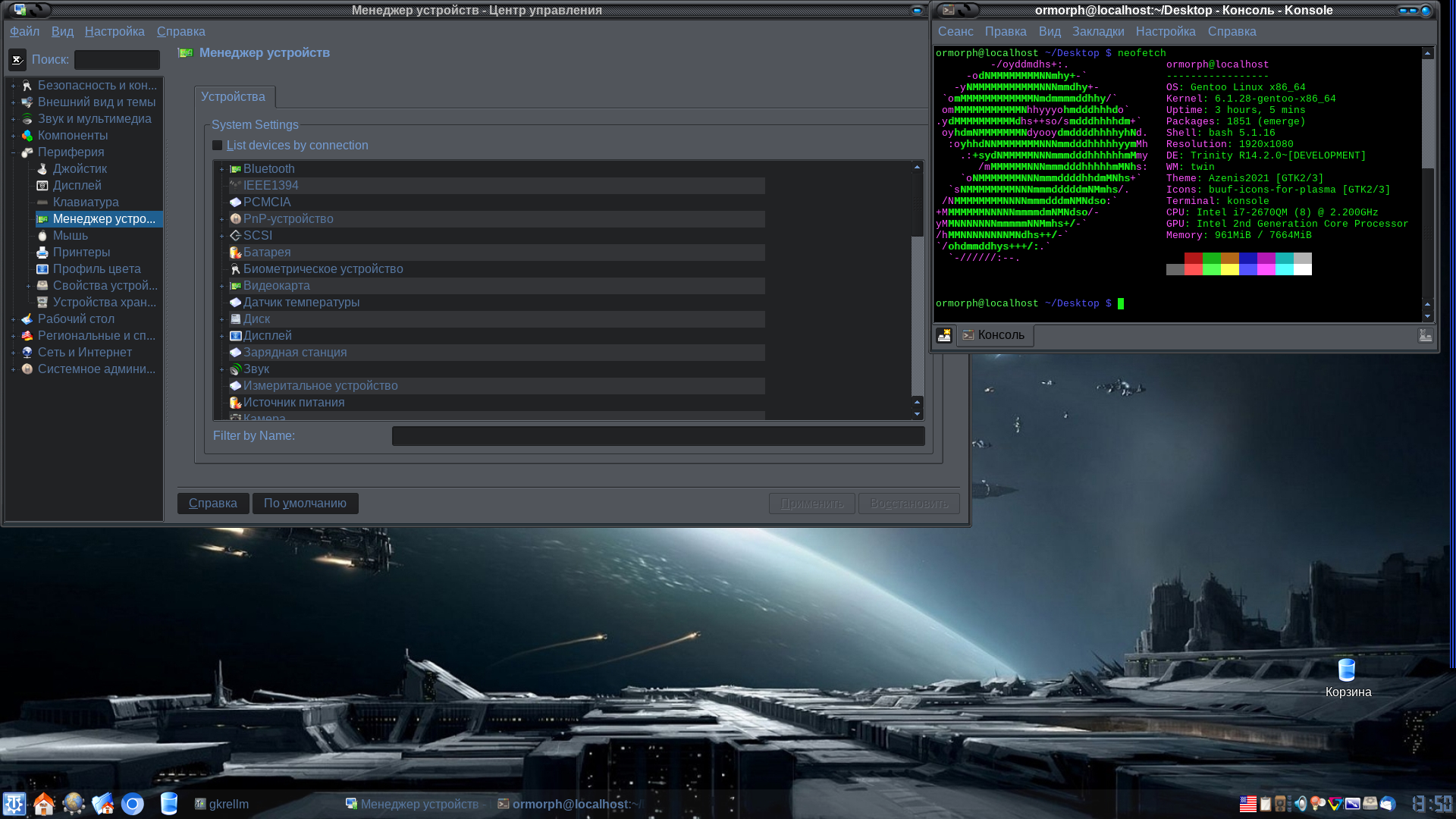Expand the Рабочий стол category
Screen dimensions: 1456x819
pos(13,319)
